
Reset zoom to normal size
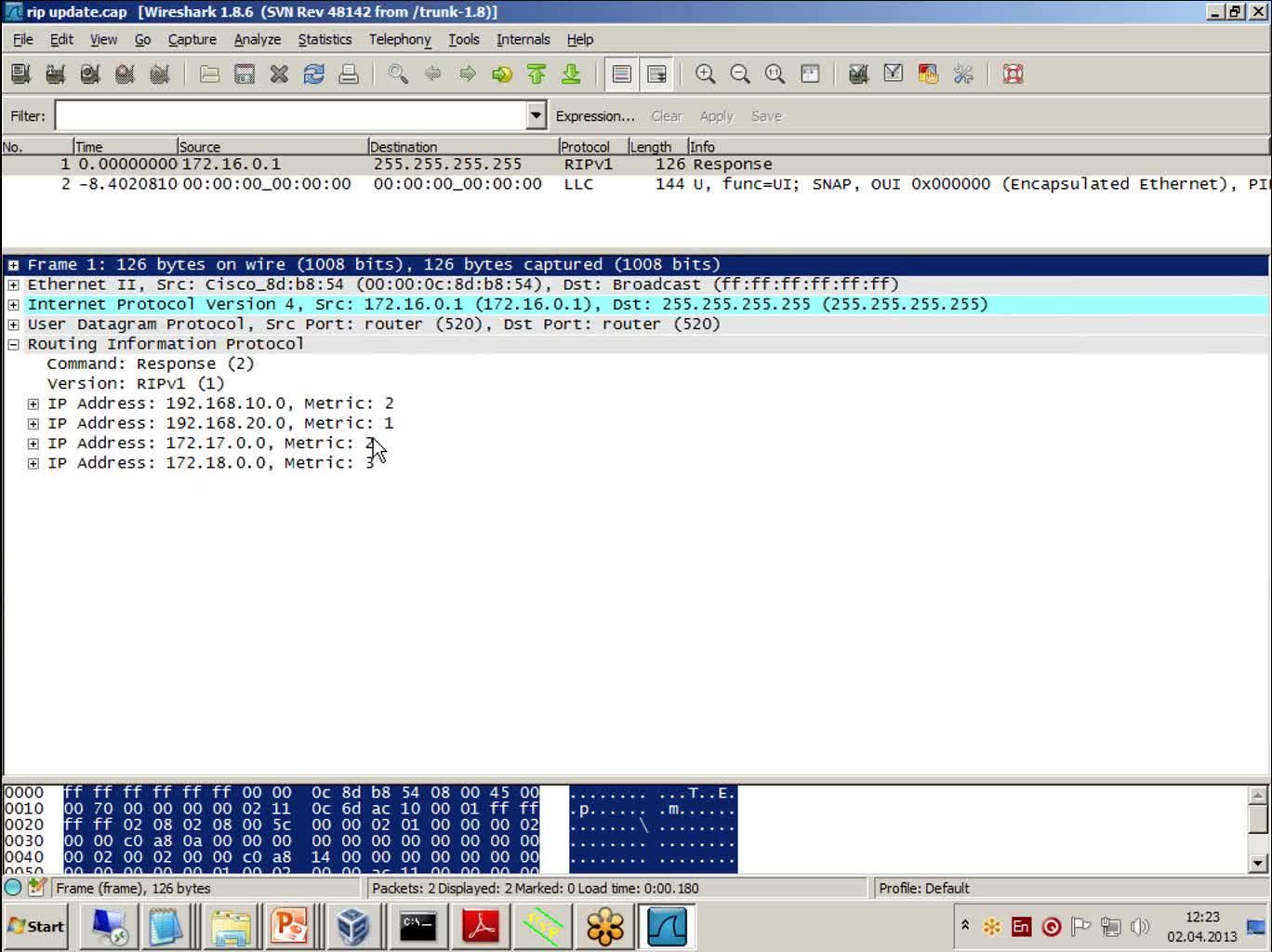pos(775,74)
